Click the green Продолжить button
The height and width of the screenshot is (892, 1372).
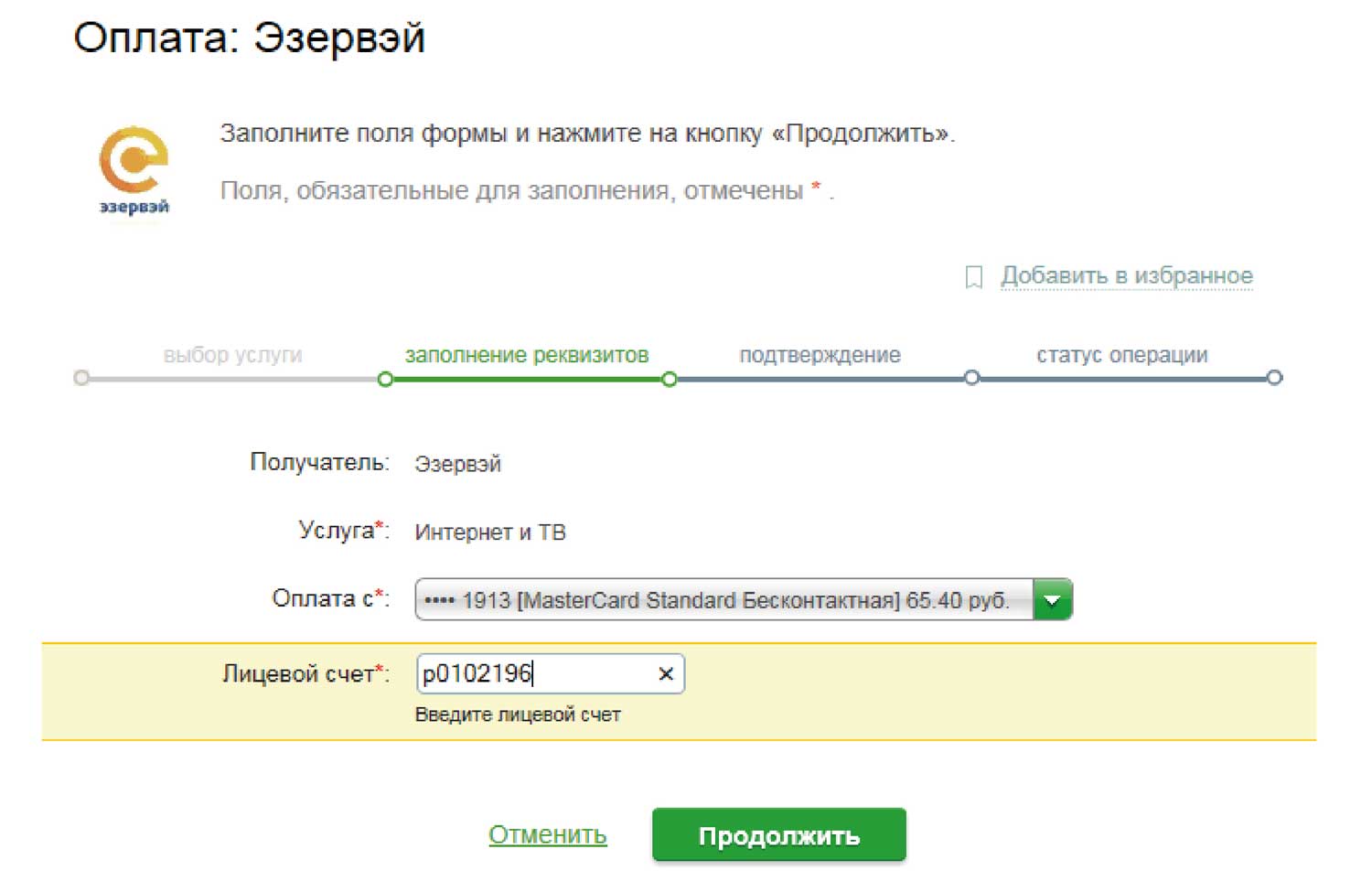(779, 835)
